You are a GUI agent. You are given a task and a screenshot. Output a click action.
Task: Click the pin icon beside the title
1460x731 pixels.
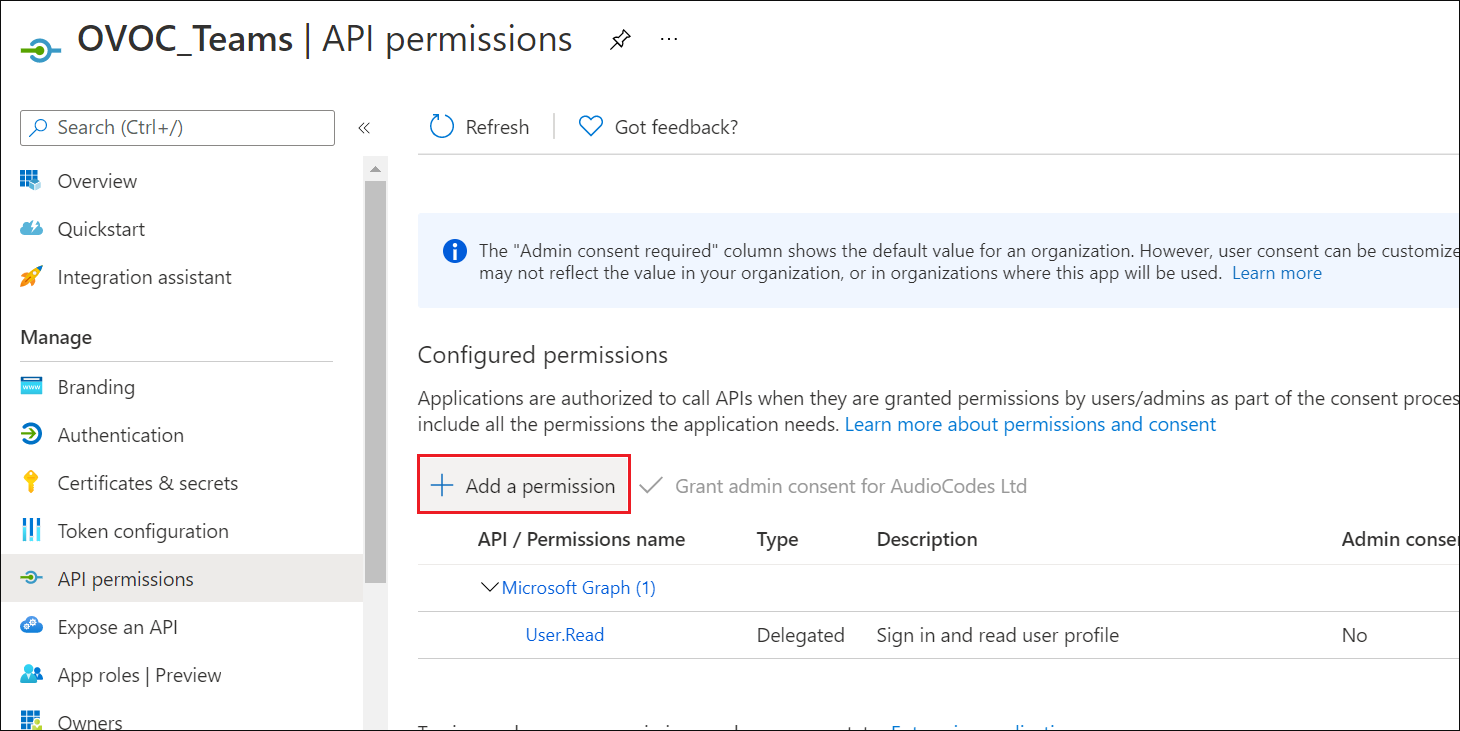click(x=620, y=41)
